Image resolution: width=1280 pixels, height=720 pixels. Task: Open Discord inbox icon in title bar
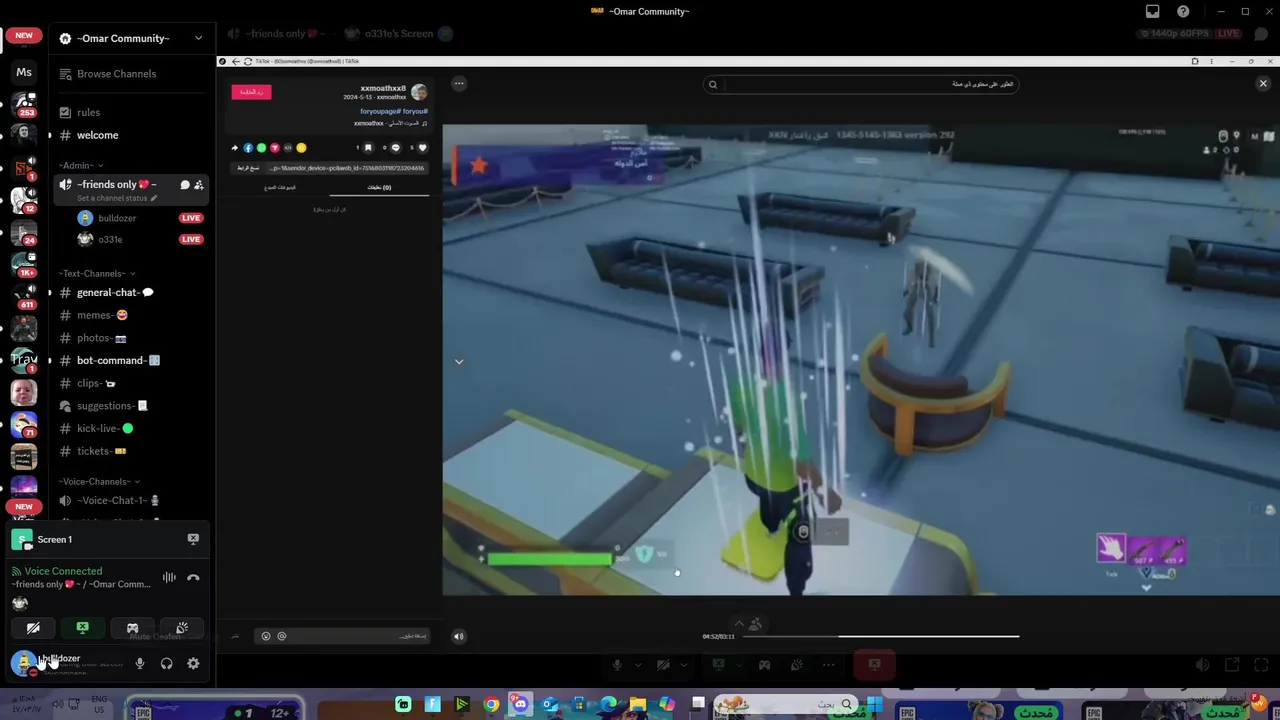1153,11
